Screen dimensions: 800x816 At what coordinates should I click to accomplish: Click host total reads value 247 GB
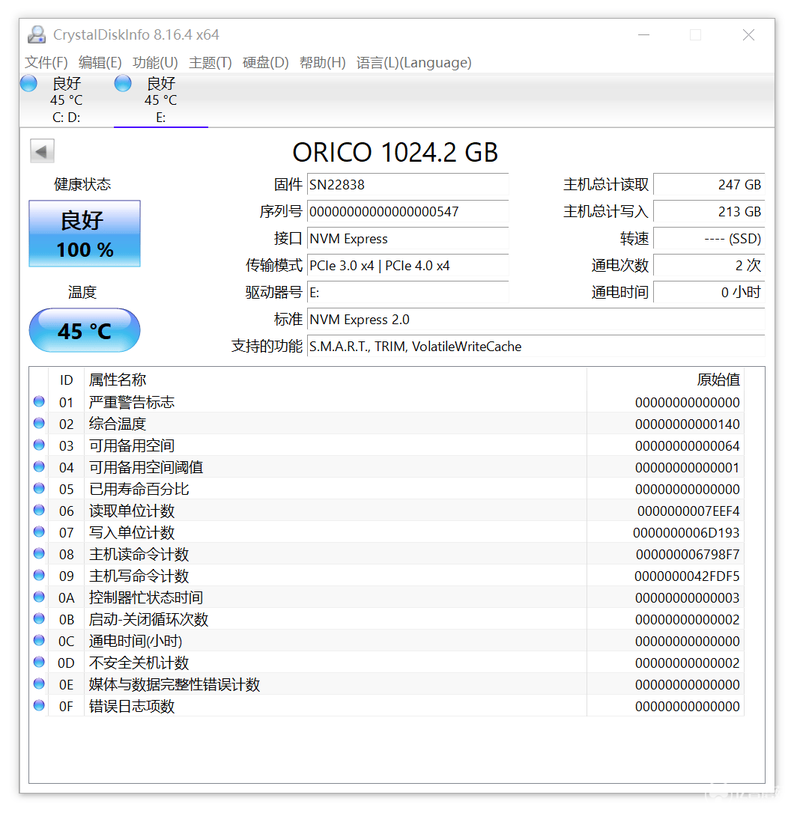tap(709, 185)
